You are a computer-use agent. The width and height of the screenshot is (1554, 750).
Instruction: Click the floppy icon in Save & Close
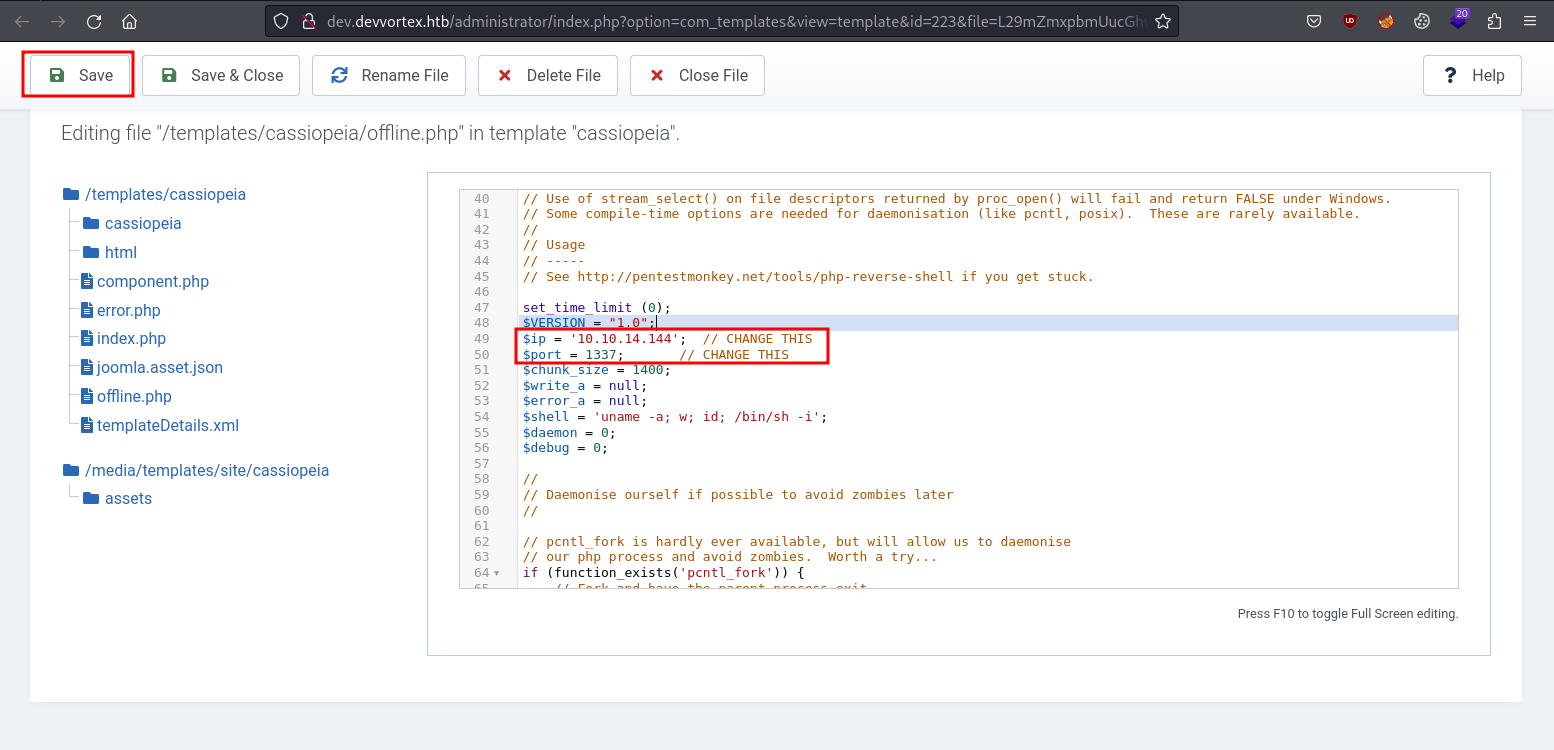(169, 75)
